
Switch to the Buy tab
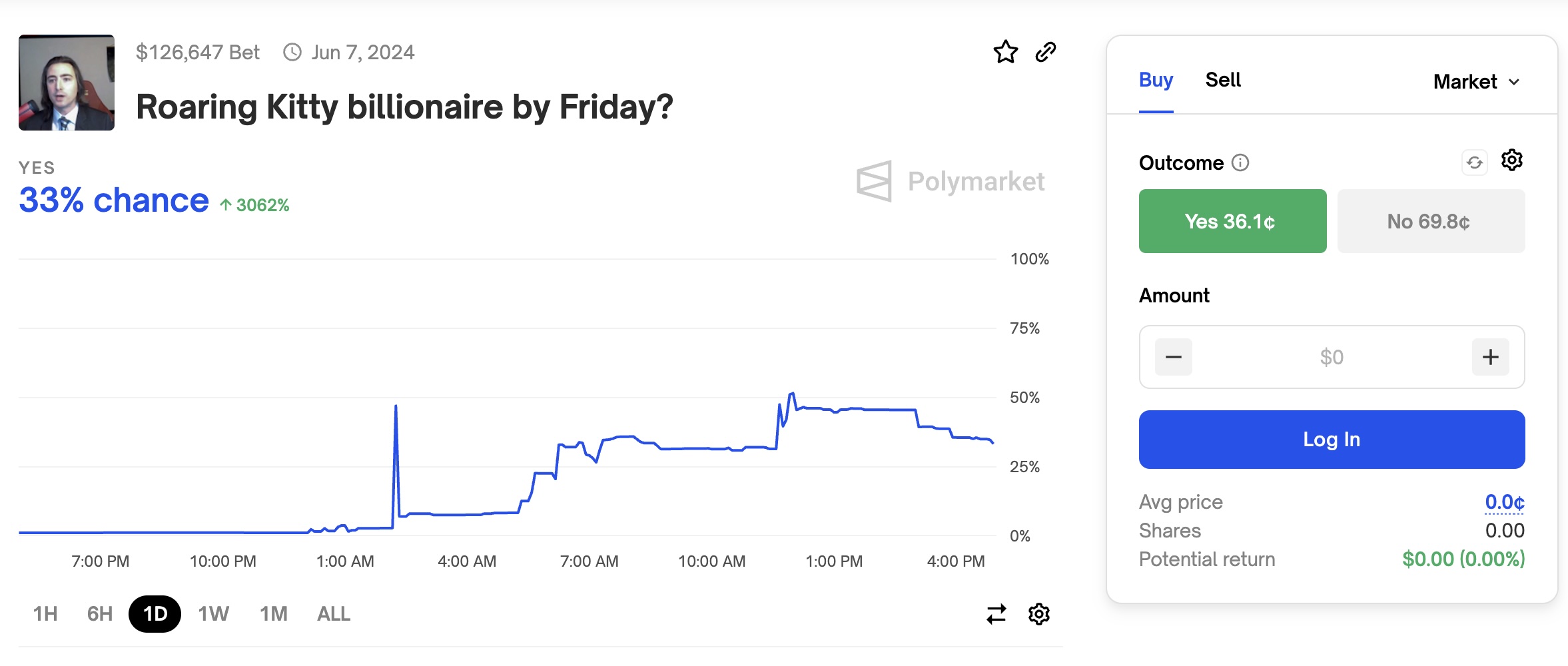click(x=1156, y=80)
